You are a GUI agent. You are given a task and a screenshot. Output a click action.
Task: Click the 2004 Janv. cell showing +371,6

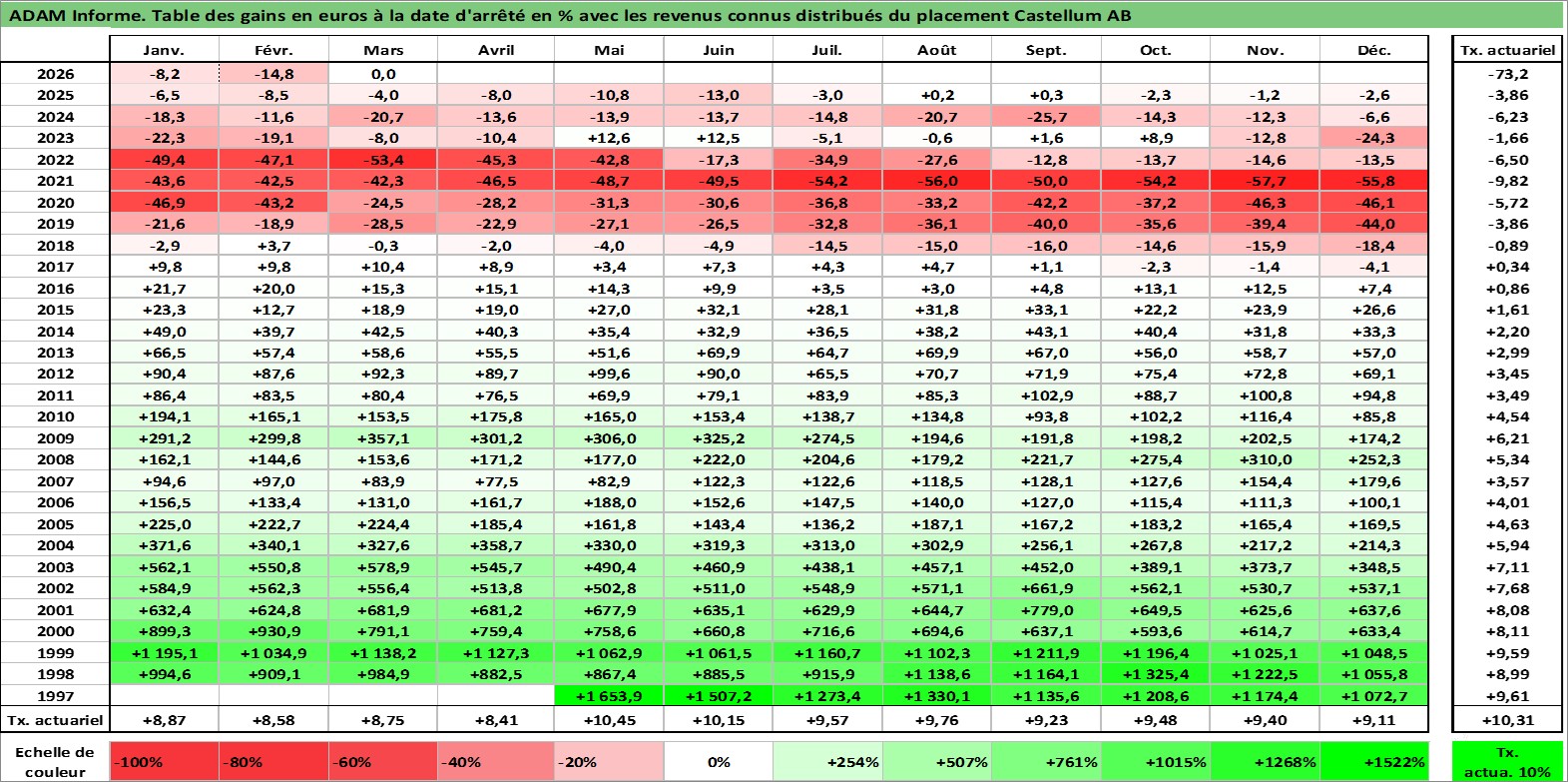point(165,545)
